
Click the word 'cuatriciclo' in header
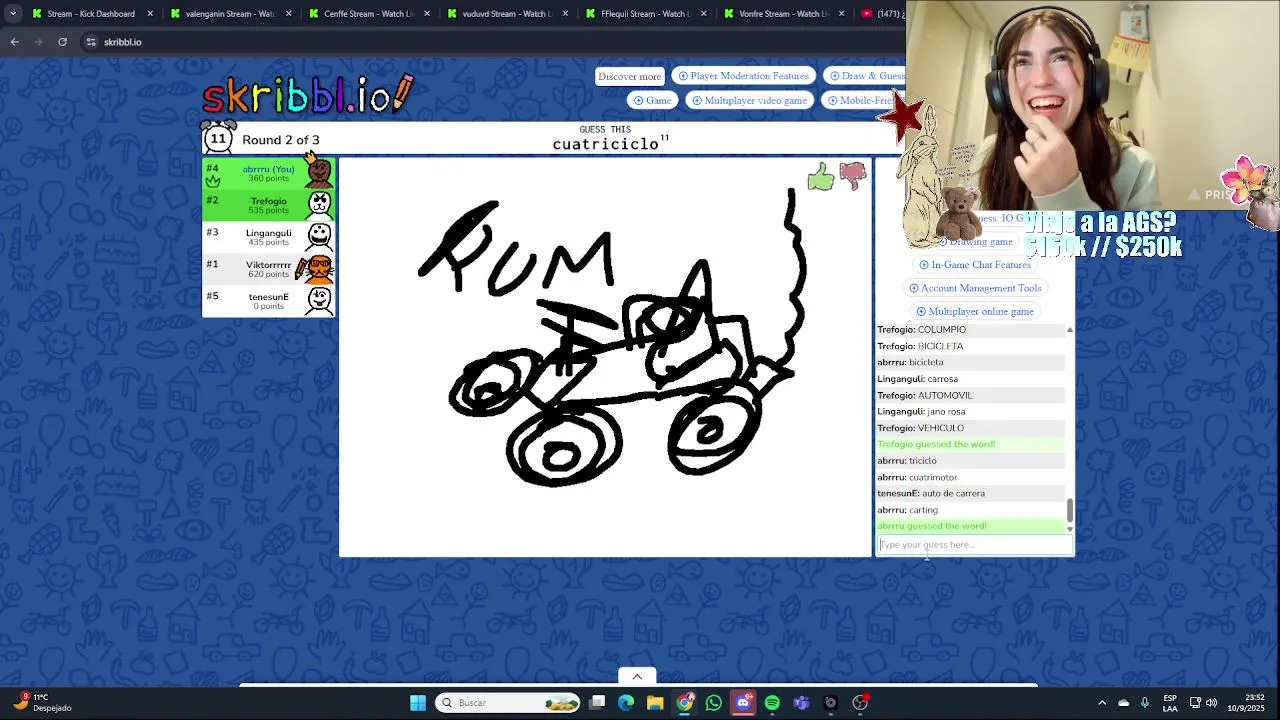605,144
